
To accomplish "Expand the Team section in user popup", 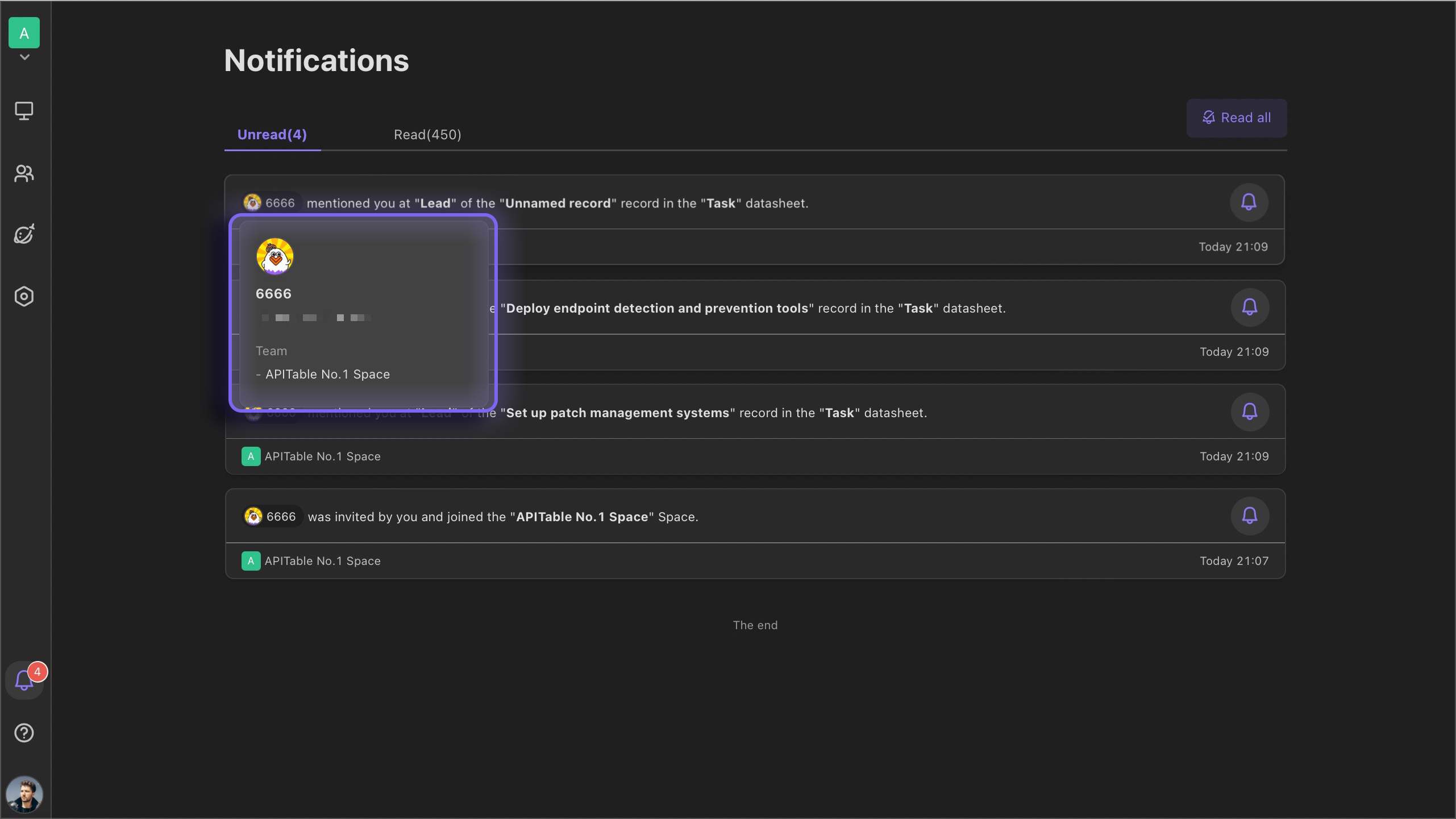I will 270,350.
